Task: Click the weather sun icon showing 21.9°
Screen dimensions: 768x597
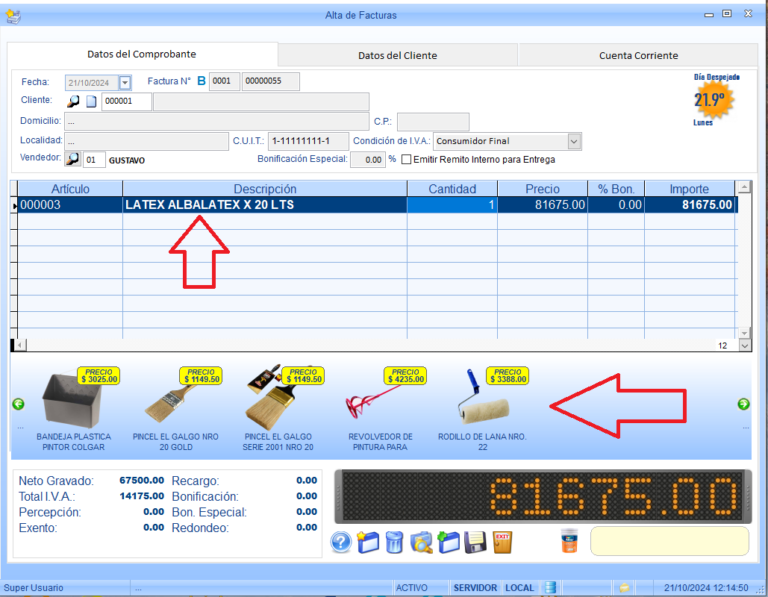Action: point(713,100)
